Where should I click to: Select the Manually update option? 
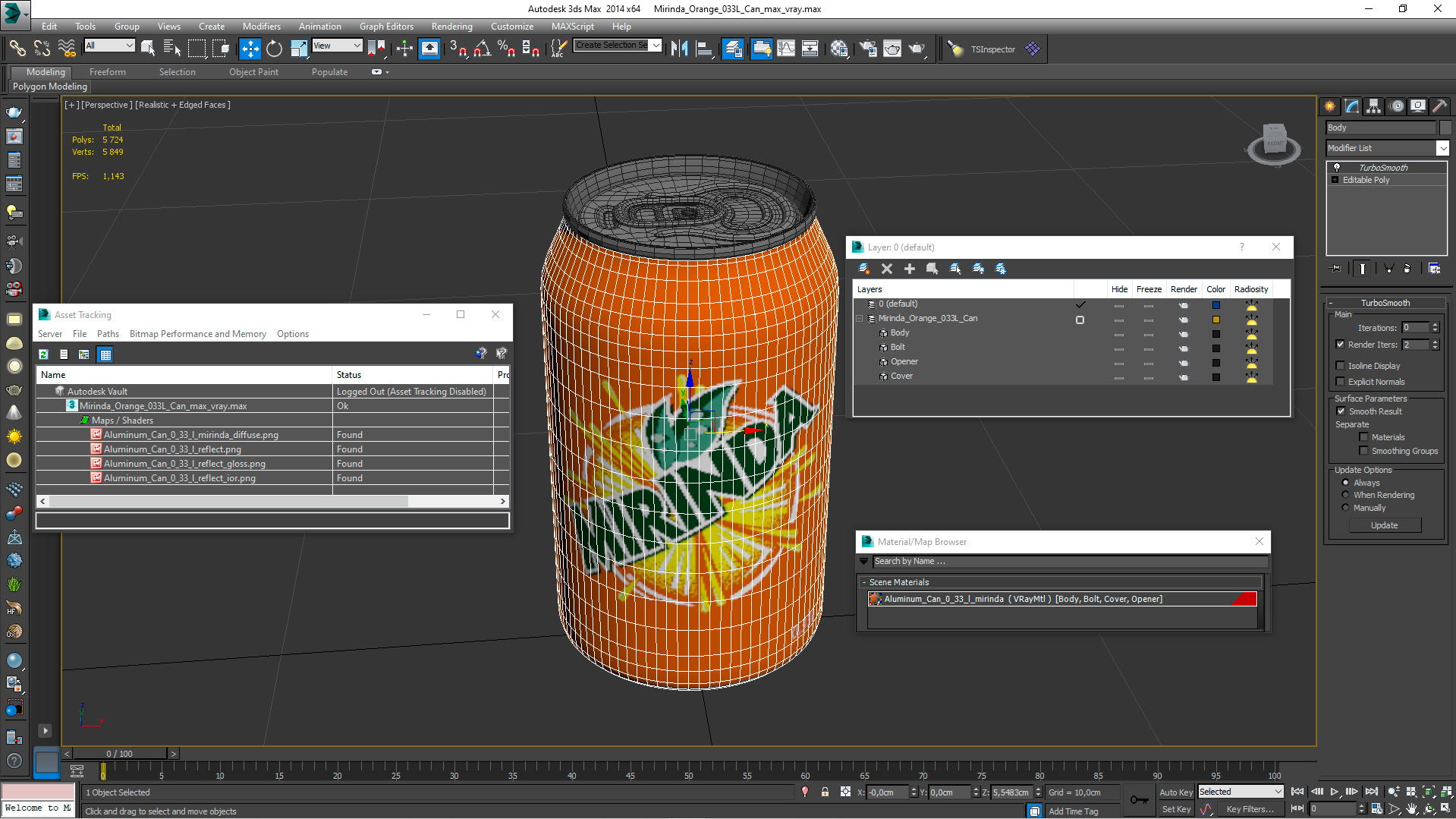(1345, 508)
